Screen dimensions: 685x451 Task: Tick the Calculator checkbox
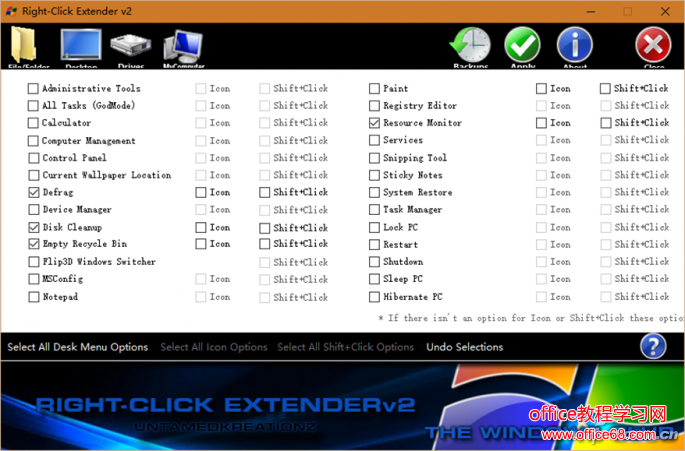point(33,123)
